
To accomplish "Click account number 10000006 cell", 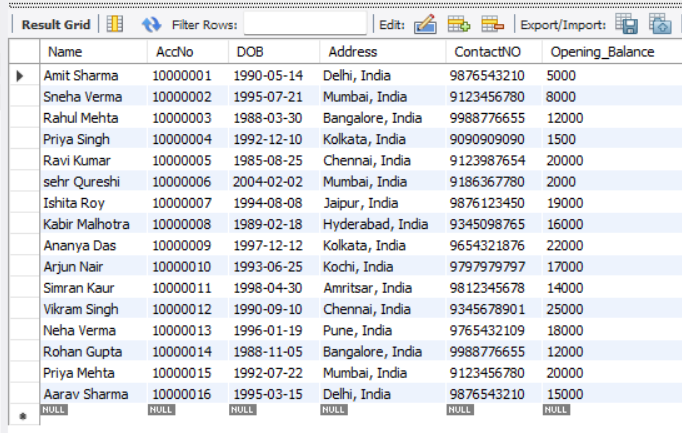I will pos(187,182).
